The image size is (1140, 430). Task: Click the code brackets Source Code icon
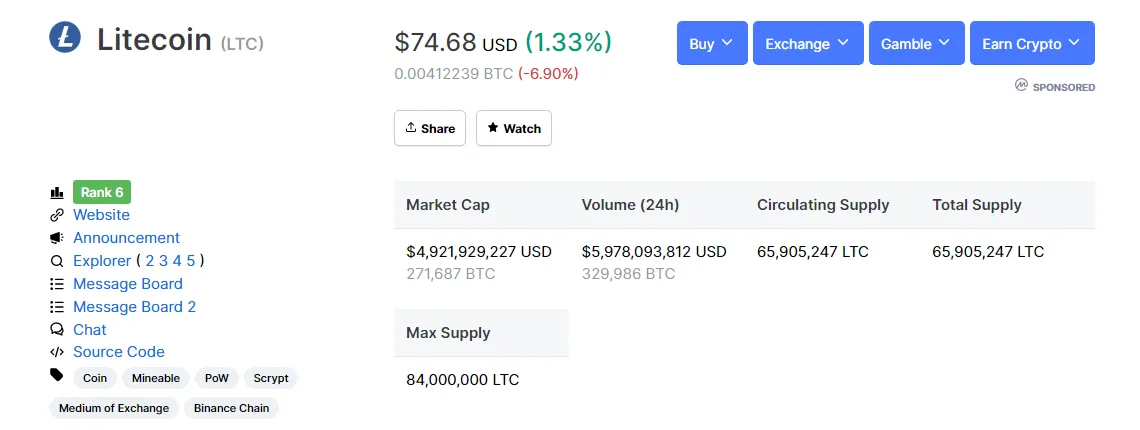(x=57, y=352)
